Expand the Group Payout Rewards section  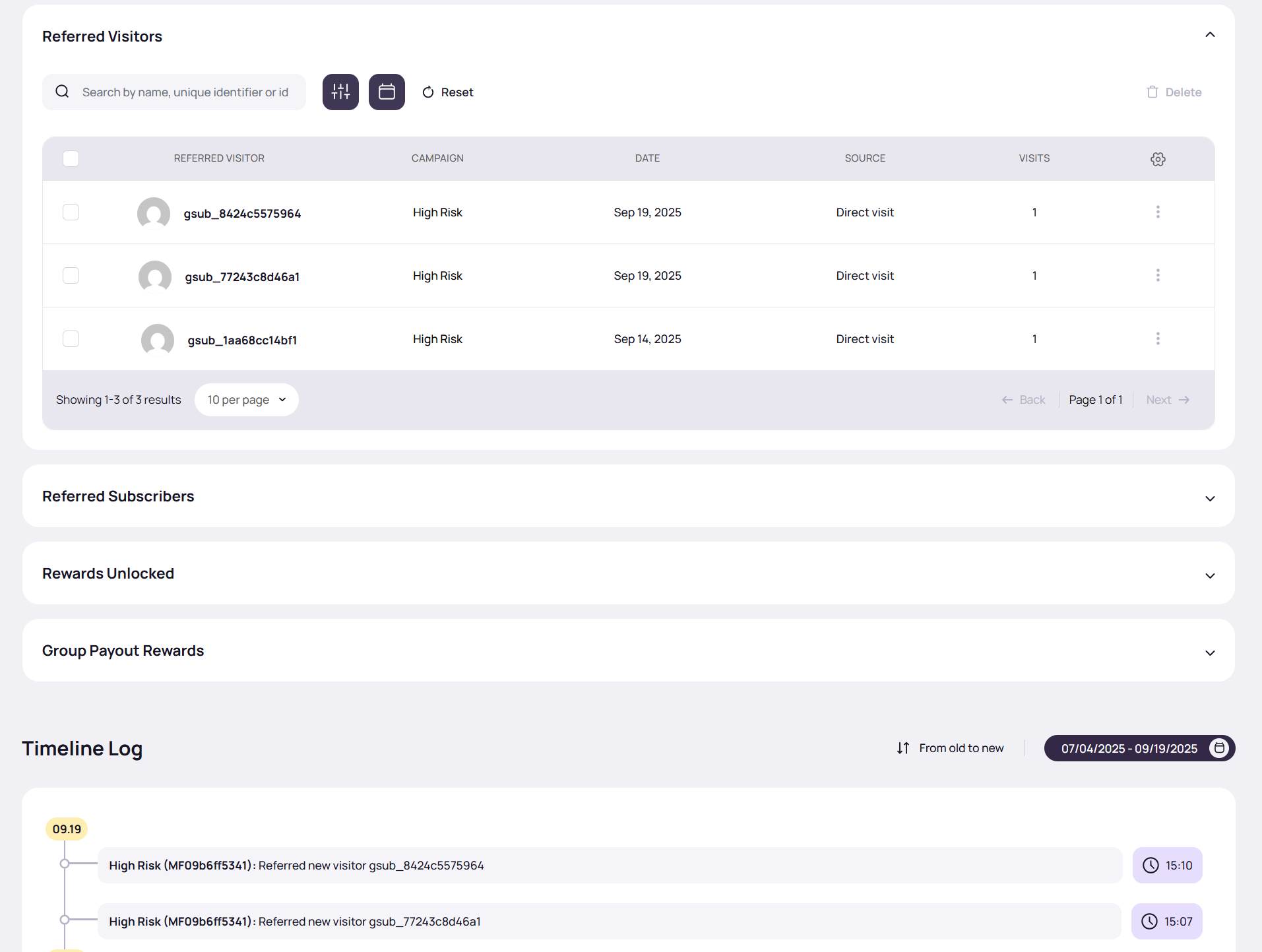coord(1210,652)
